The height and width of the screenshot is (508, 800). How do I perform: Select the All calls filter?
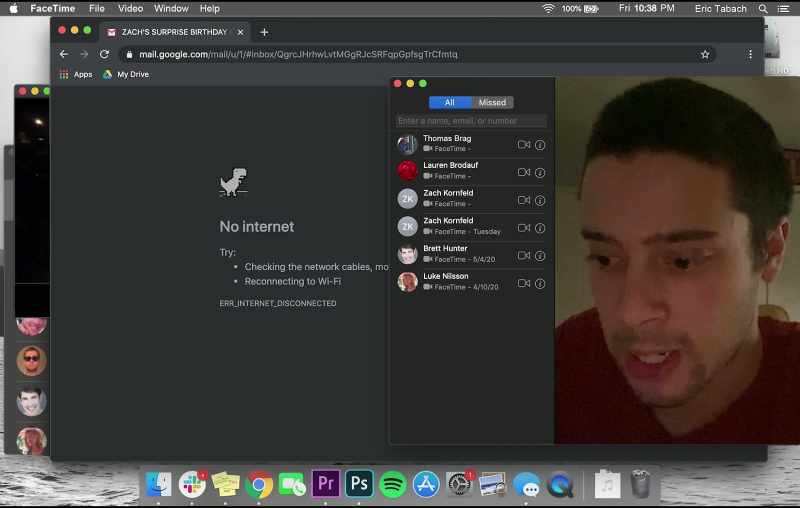click(x=449, y=103)
